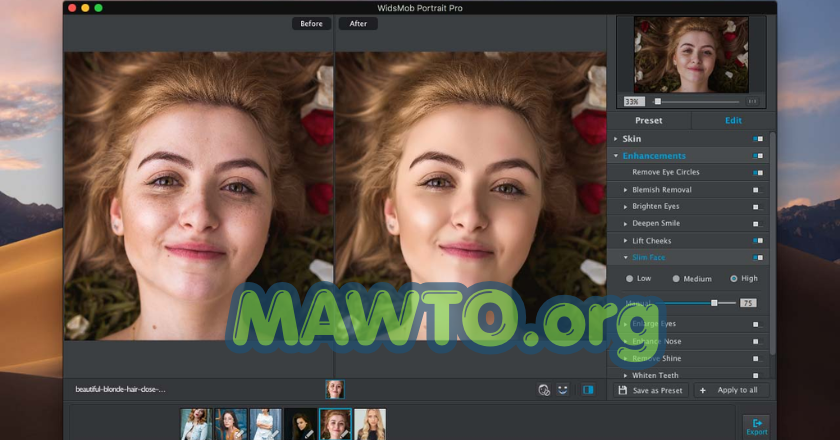Click the Remove Eye Circles label
The image size is (840, 440).
[x=665, y=172]
